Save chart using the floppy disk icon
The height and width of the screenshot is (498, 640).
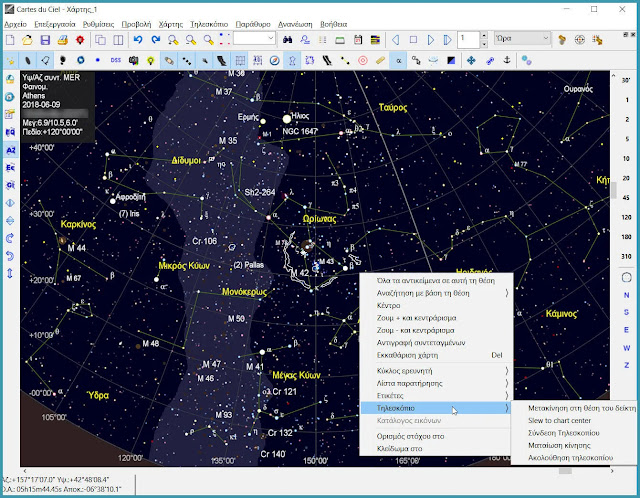point(45,40)
